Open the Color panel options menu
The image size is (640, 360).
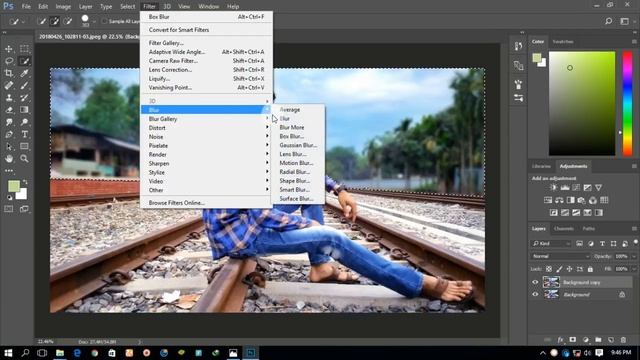tap(634, 42)
